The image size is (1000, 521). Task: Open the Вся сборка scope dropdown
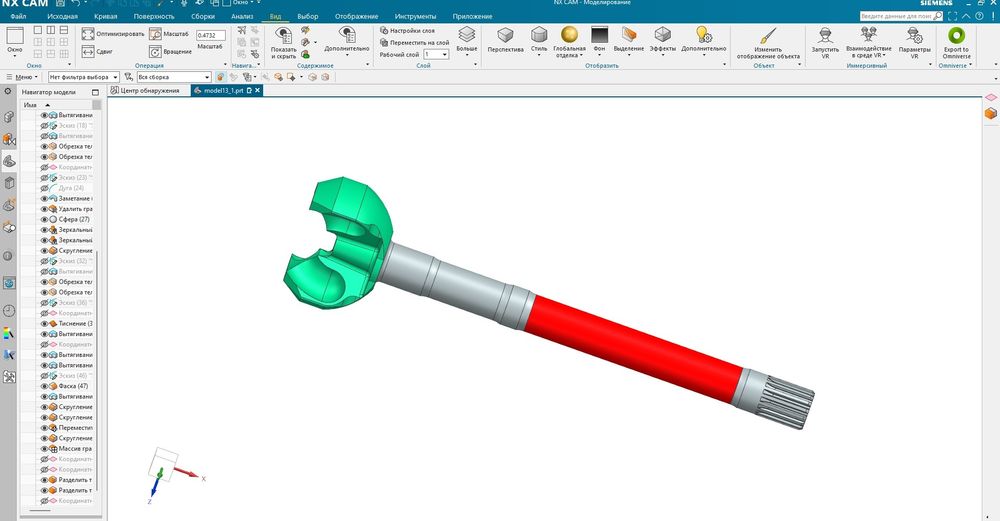[173, 77]
